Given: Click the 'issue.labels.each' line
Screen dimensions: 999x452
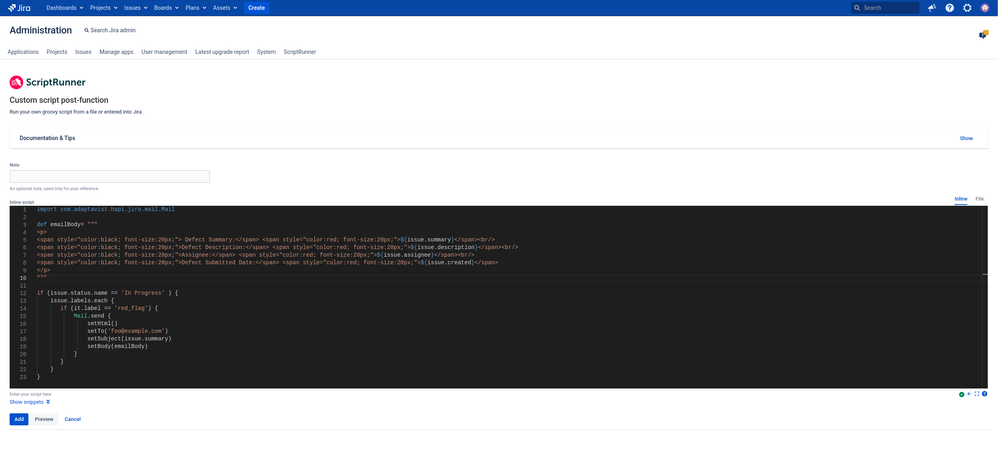Looking at the screenshot, I should [82, 301].
